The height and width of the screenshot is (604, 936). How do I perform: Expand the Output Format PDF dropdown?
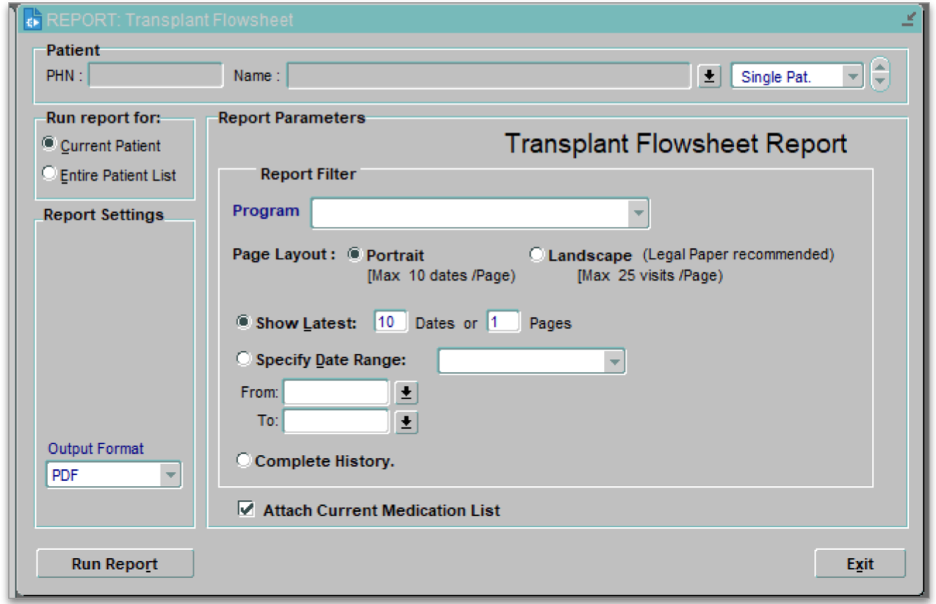click(x=170, y=476)
